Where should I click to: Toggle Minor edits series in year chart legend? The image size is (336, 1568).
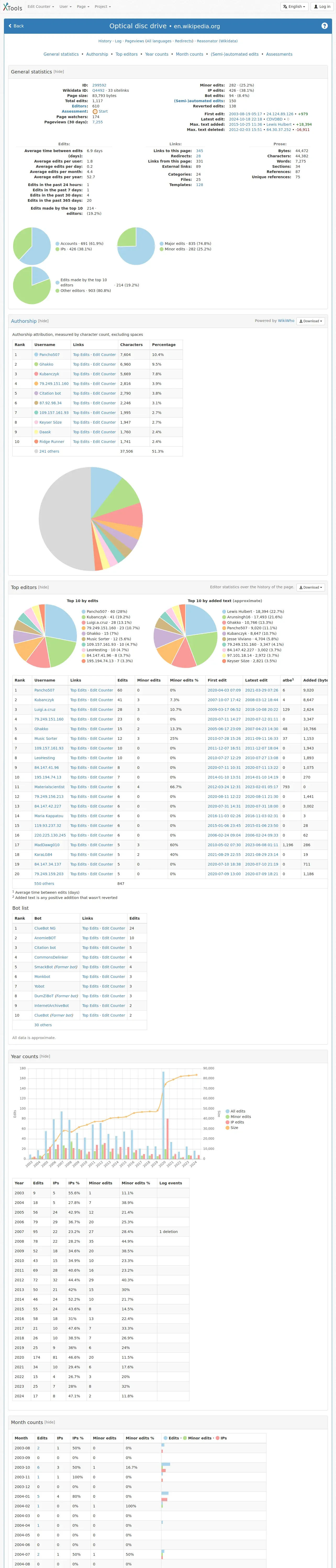click(x=238, y=1117)
